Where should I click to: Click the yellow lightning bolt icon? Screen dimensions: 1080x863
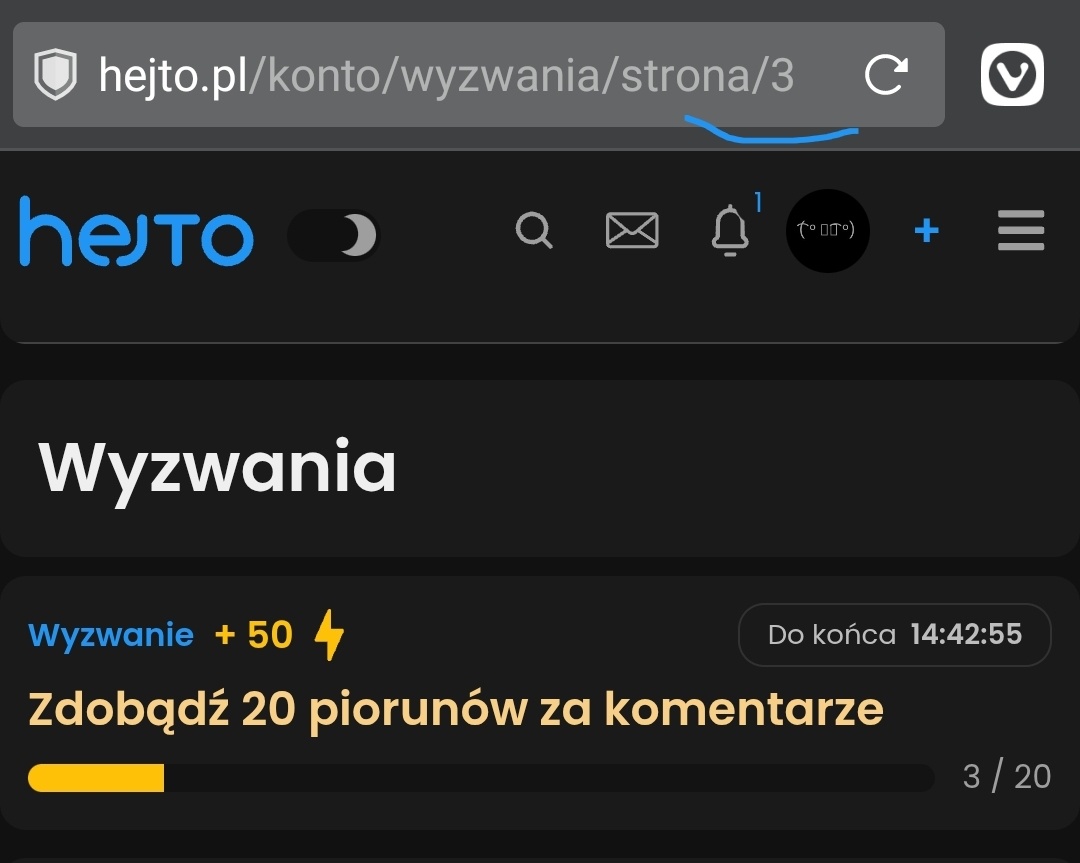click(329, 635)
